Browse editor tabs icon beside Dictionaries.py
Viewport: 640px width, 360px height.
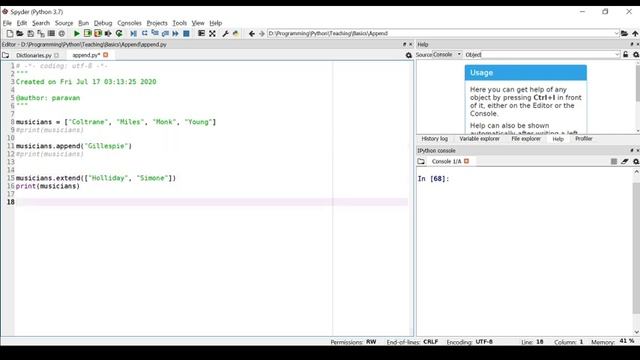[x=6, y=55]
